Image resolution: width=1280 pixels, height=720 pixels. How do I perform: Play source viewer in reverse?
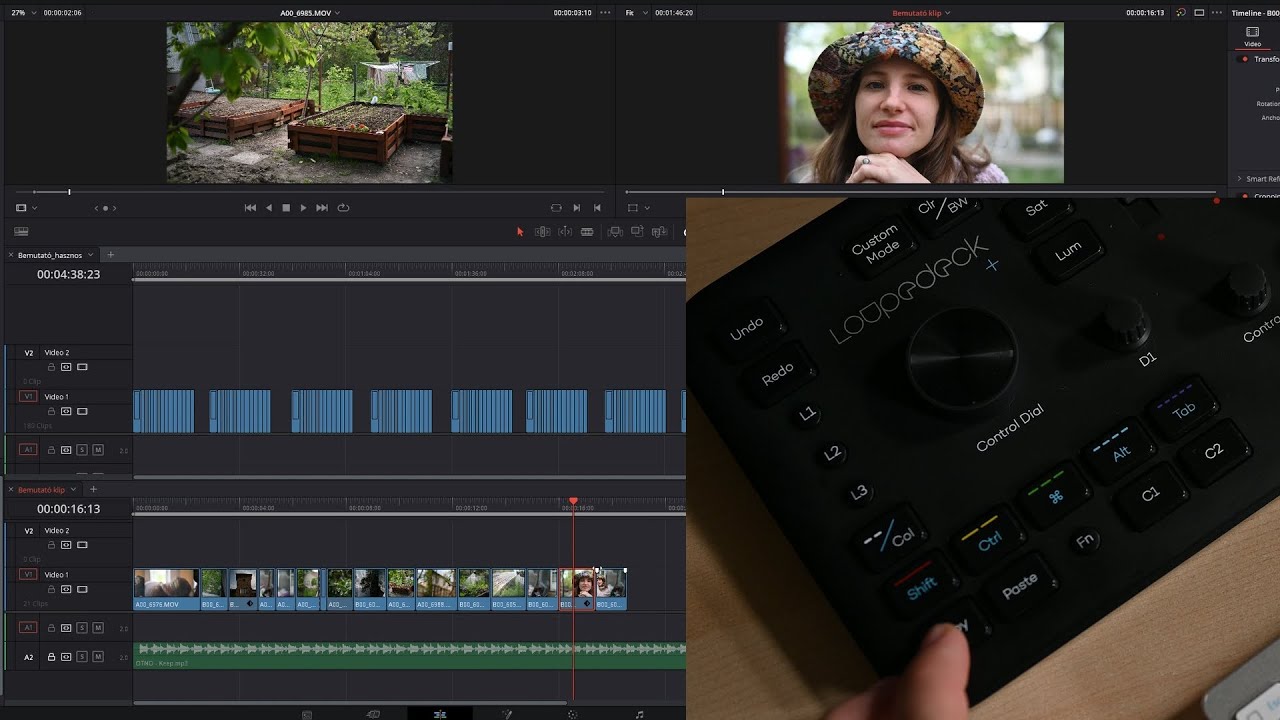268,208
